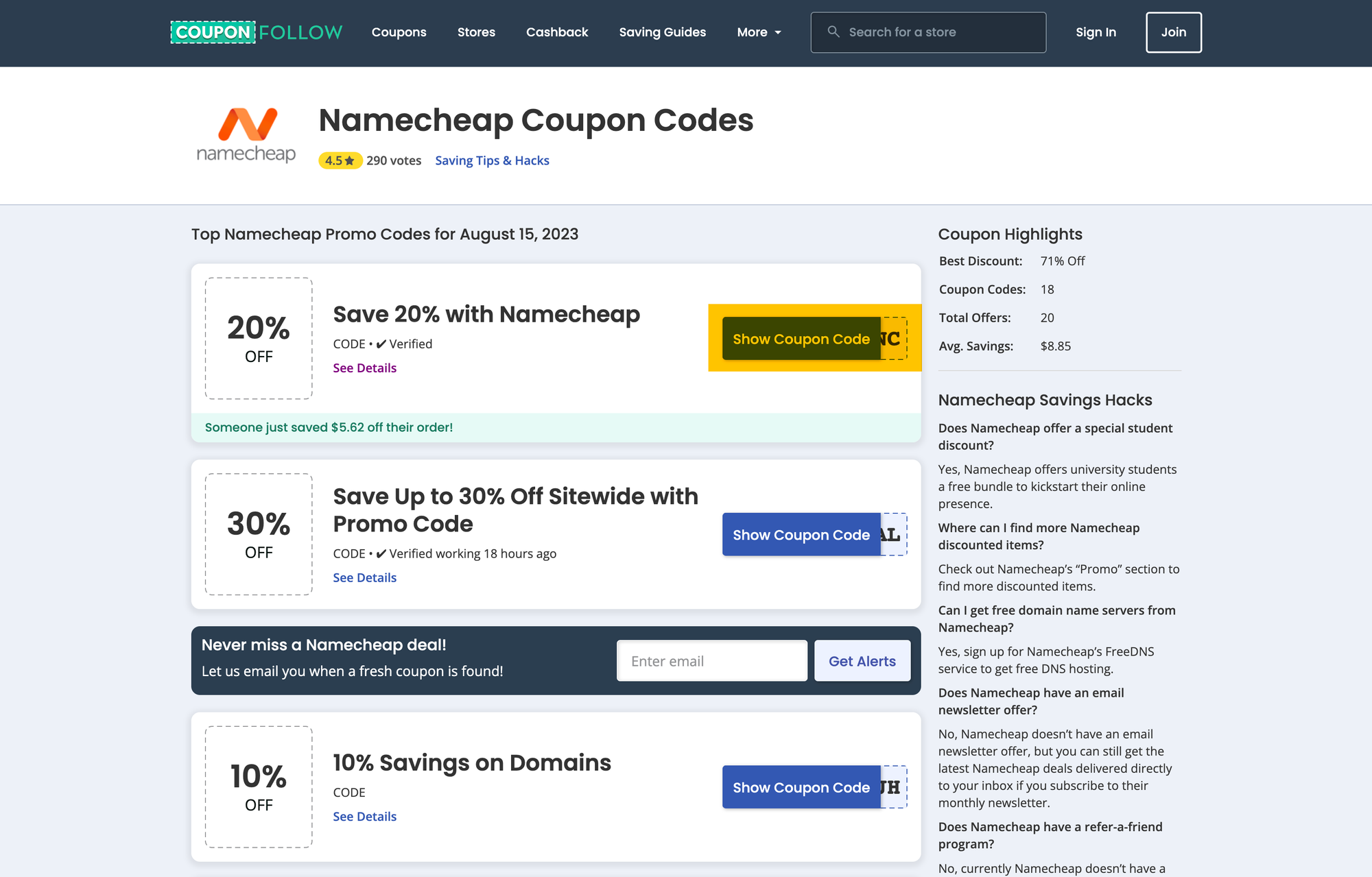This screenshot has height=877, width=1372.
Task: Click the CouponFollow logo
Action: pyautogui.click(x=256, y=32)
